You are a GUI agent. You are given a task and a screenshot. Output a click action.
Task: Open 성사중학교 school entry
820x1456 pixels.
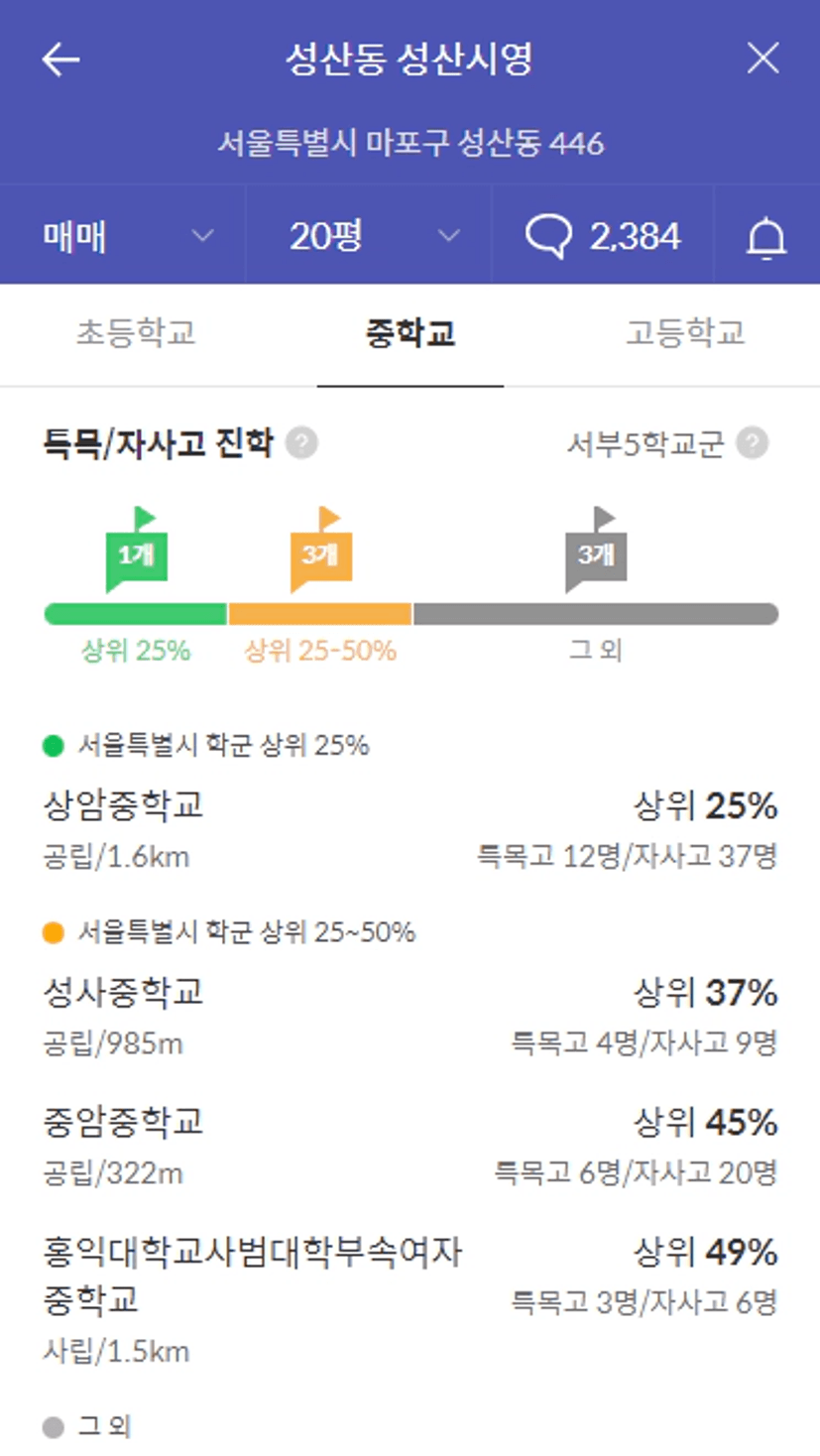pyautogui.click(x=410, y=1016)
